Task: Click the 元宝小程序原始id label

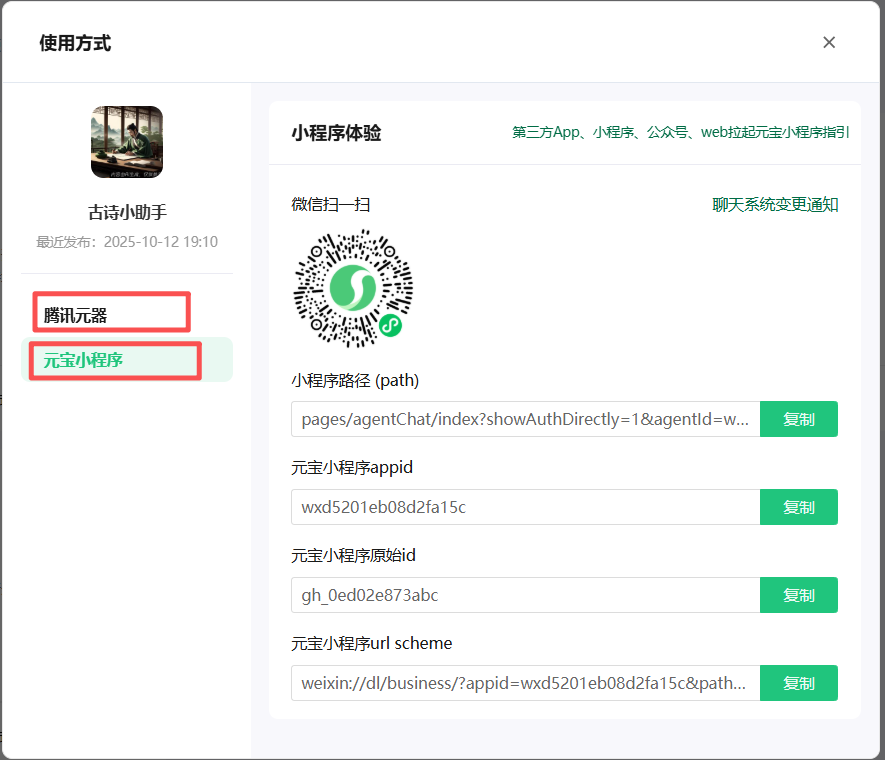Action: pyautogui.click(x=353, y=555)
